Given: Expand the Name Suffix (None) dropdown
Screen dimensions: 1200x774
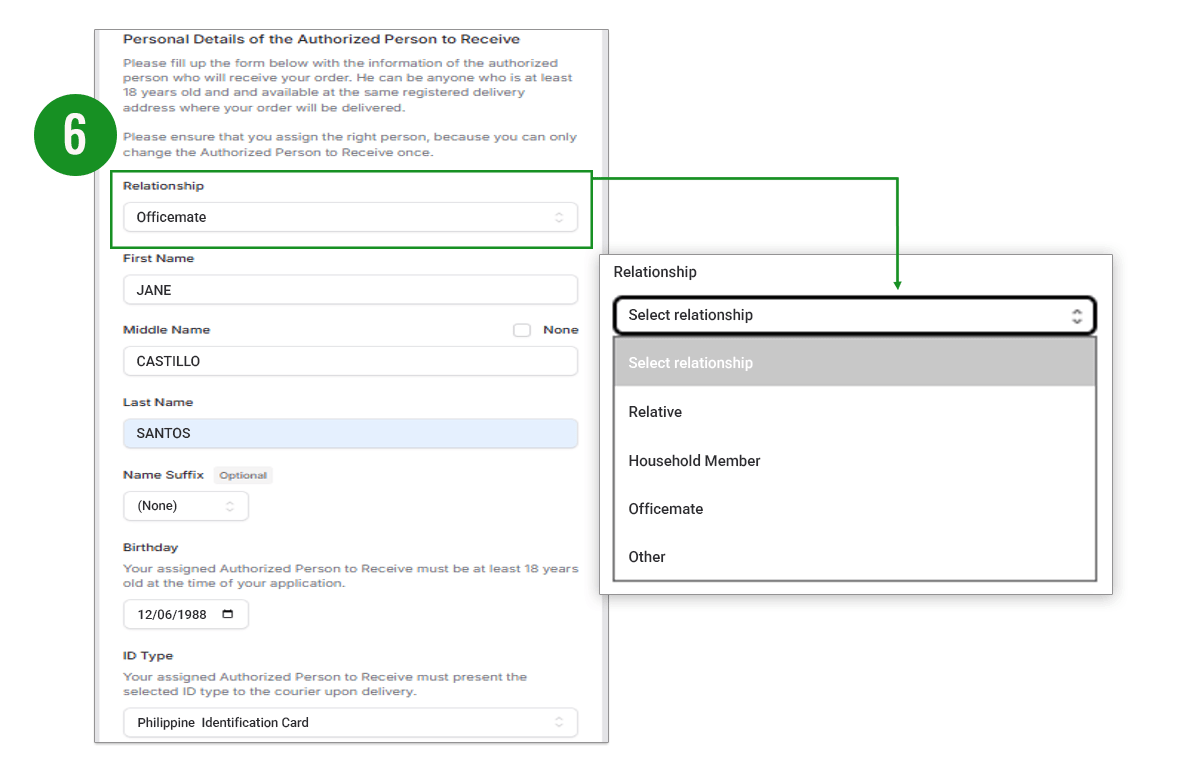Looking at the screenshot, I should click(x=185, y=506).
